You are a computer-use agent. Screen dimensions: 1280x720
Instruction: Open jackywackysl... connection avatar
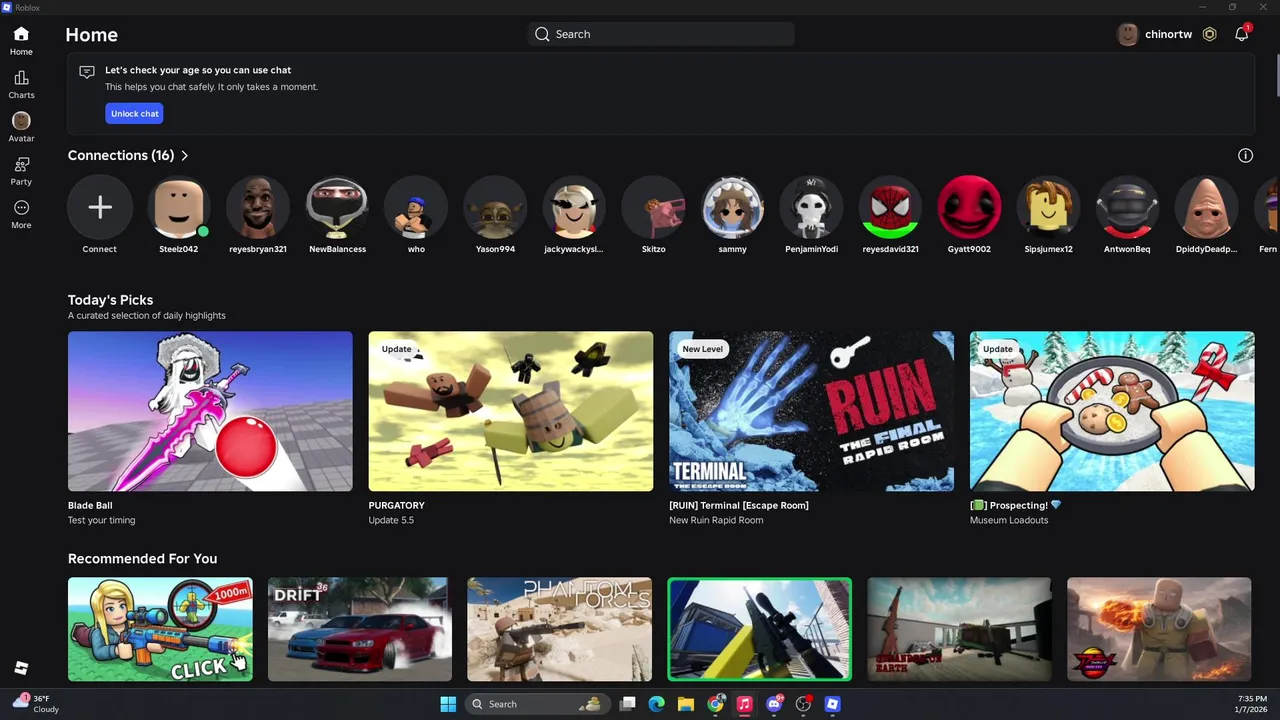574,207
